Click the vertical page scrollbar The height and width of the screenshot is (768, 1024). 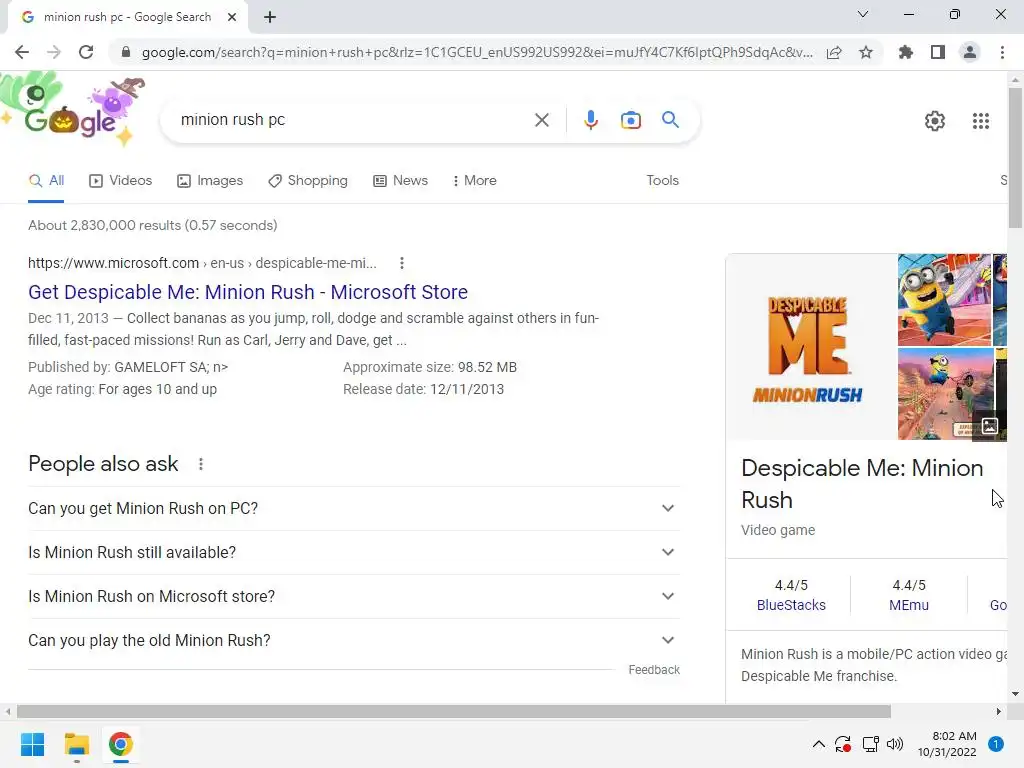tap(1015, 157)
